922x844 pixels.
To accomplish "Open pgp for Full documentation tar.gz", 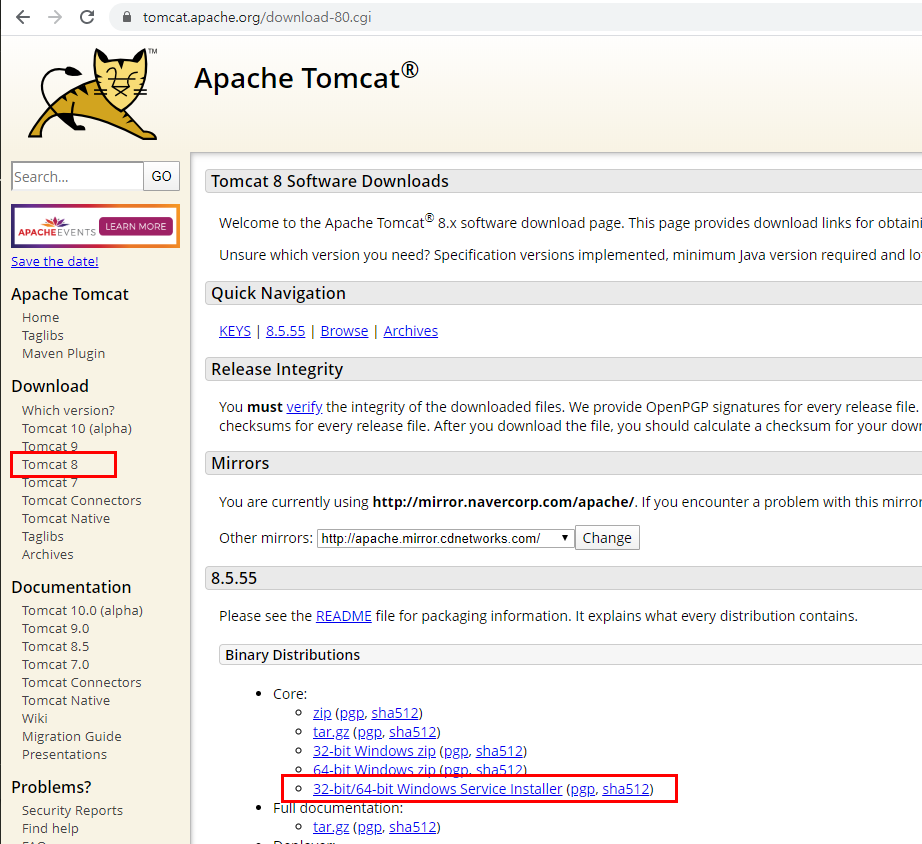I will [x=370, y=828].
